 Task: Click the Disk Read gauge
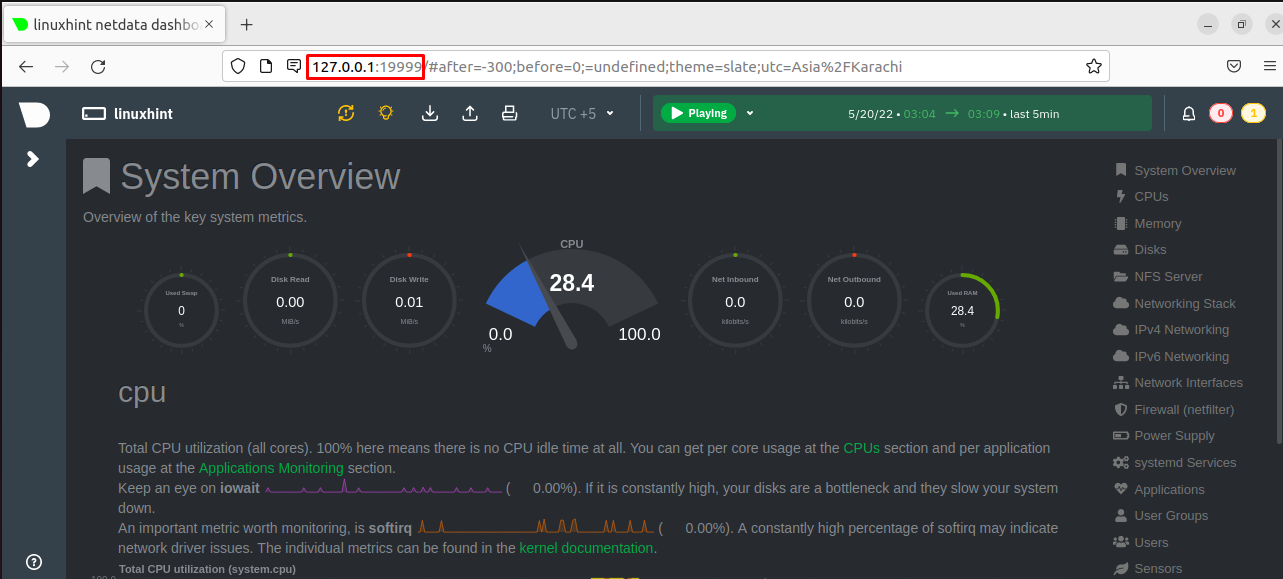[x=290, y=299]
